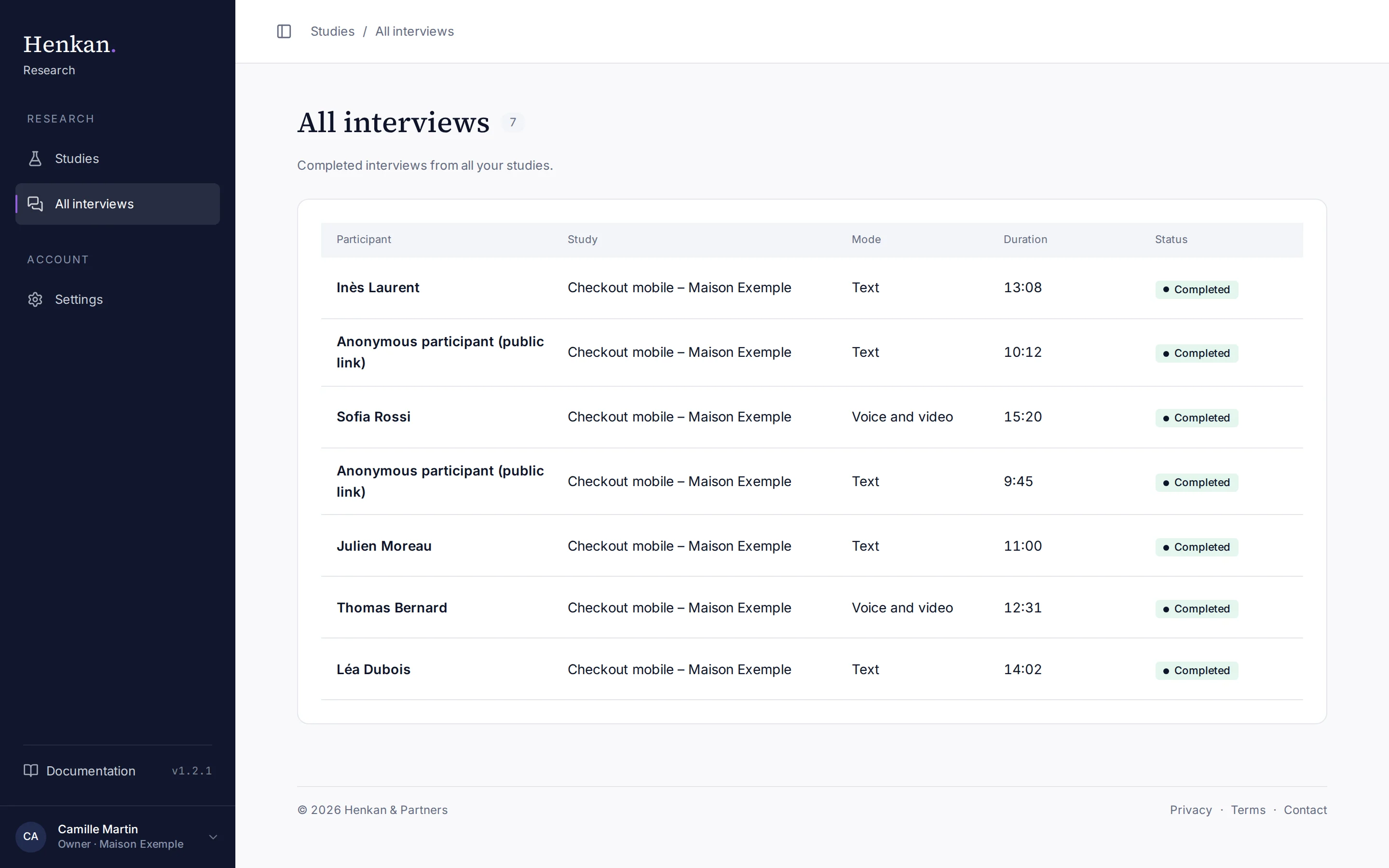The height and width of the screenshot is (868, 1389).
Task: Click the Completed badge for Léa Dubois
Action: coord(1196,670)
